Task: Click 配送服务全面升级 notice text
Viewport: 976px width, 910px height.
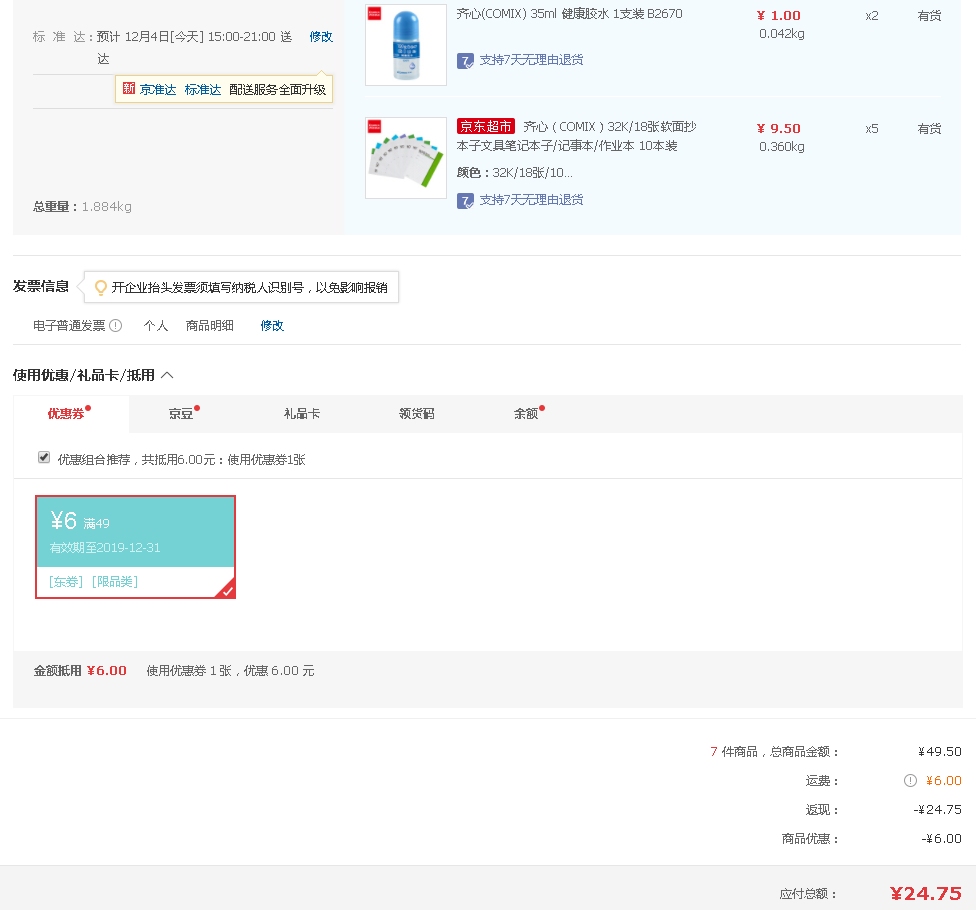Action: click(278, 90)
